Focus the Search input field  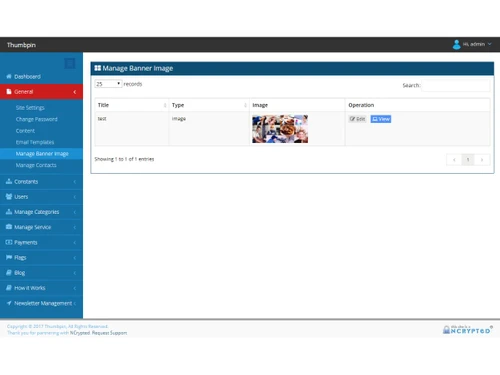click(x=455, y=85)
